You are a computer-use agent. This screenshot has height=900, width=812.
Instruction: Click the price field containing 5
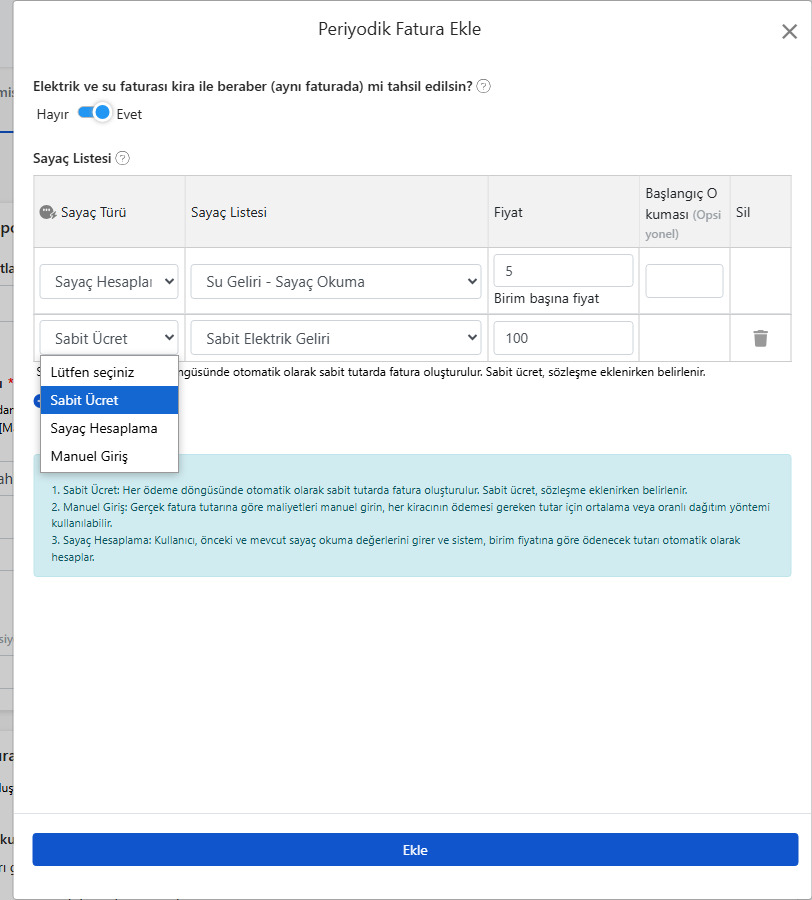click(x=563, y=271)
